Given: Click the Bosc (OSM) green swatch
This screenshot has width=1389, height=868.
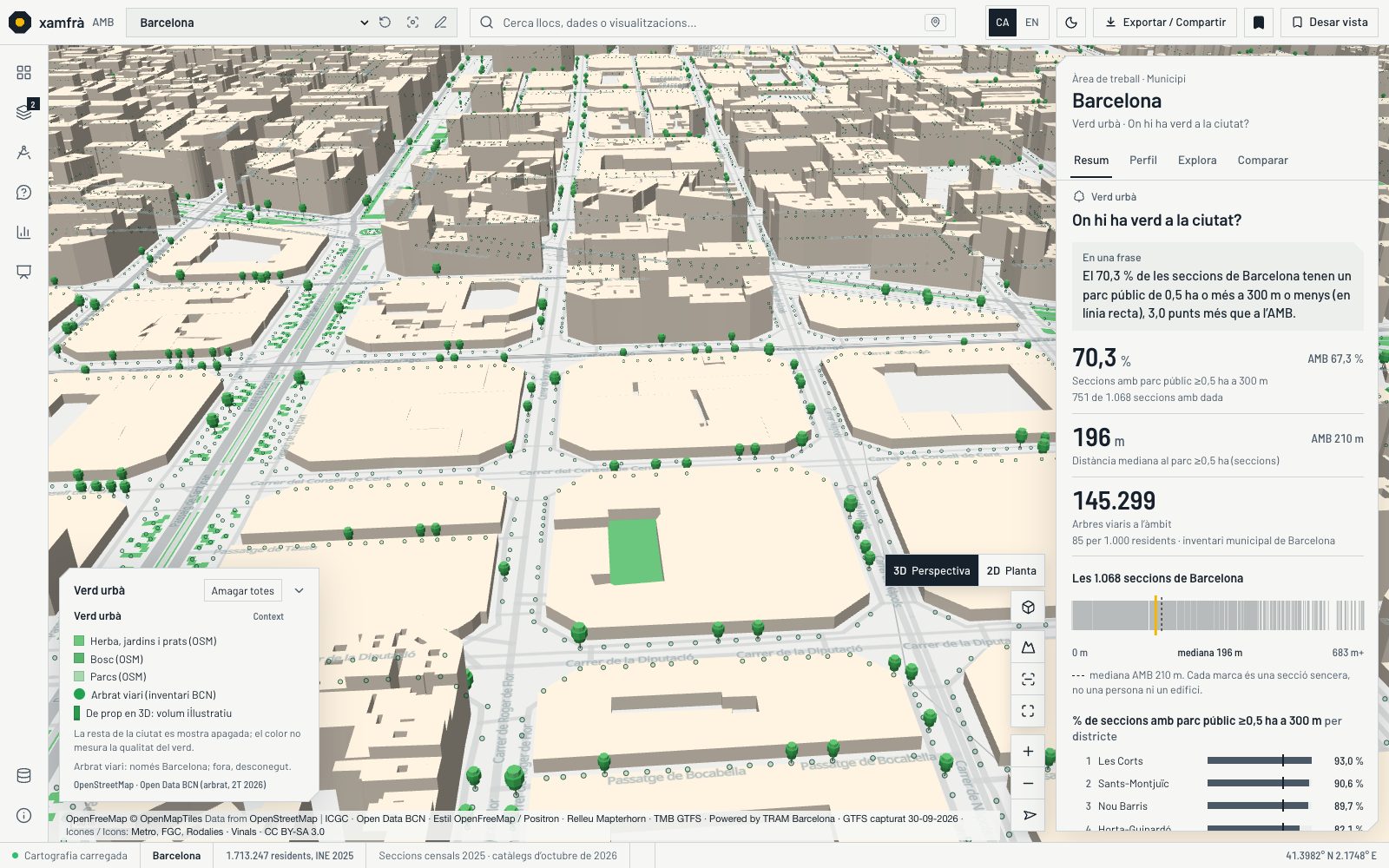Looking at the screenshot, I should (x=79, y=659).
